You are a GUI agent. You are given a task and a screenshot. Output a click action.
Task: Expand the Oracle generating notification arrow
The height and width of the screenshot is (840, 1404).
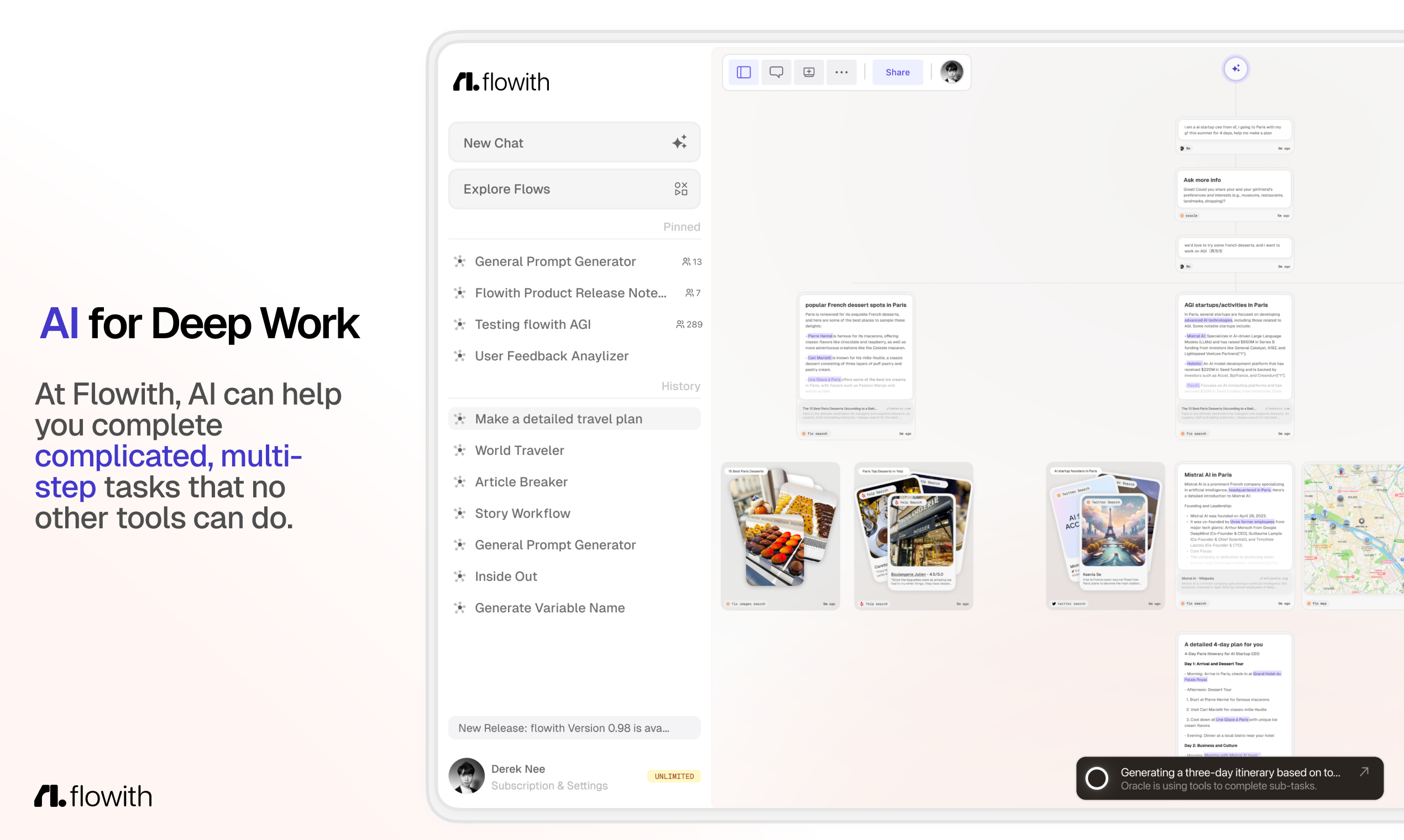(1364, 771)
